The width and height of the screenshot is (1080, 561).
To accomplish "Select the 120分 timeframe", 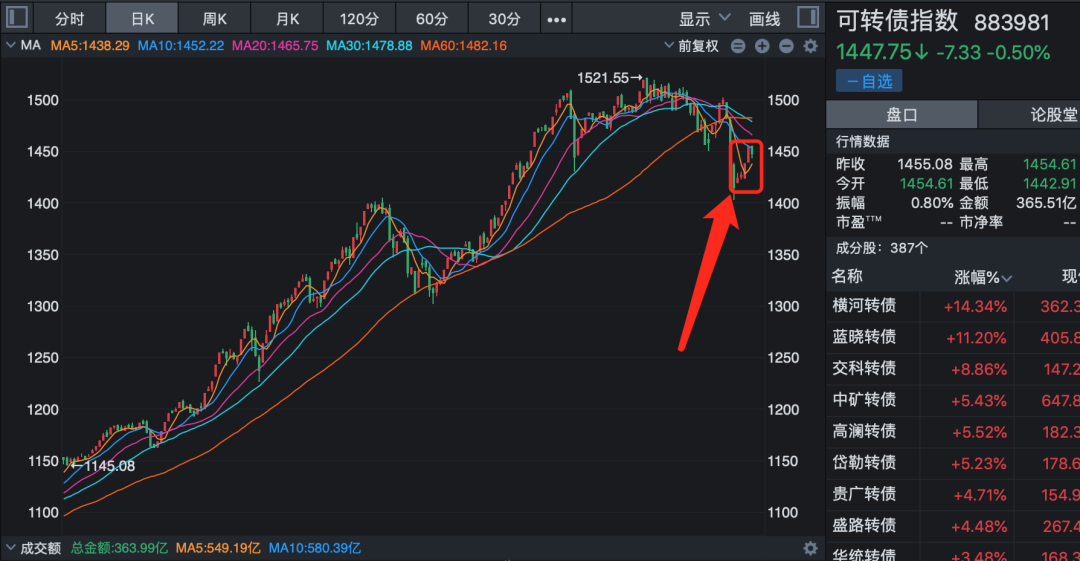I will (360, 19).
